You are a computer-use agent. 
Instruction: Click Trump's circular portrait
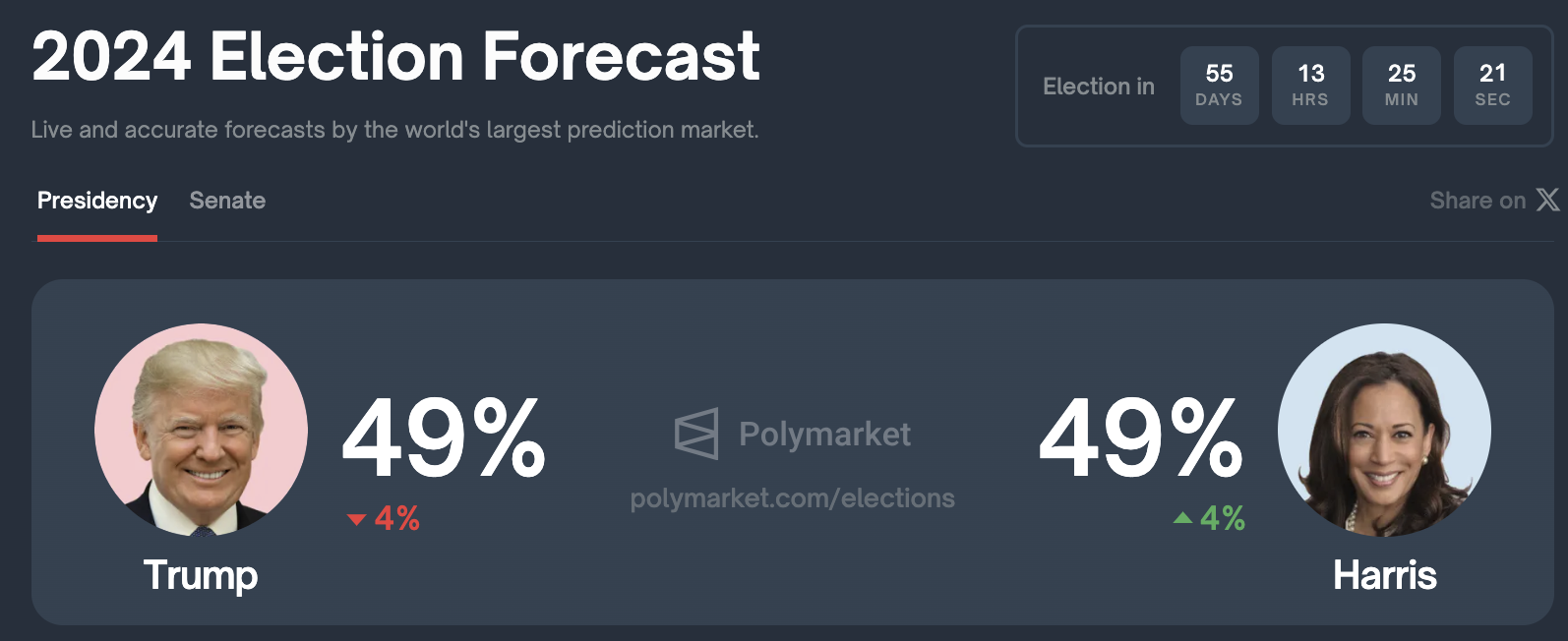point(201,430)
